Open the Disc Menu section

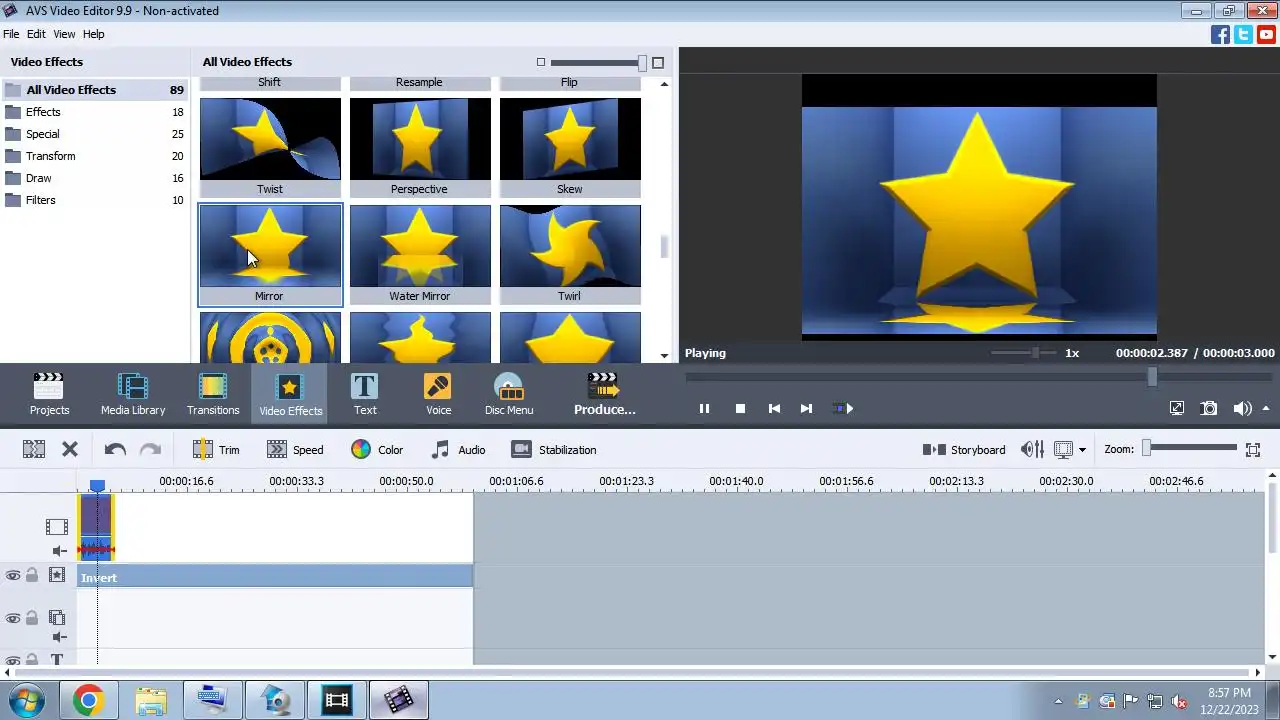point(509,394)
